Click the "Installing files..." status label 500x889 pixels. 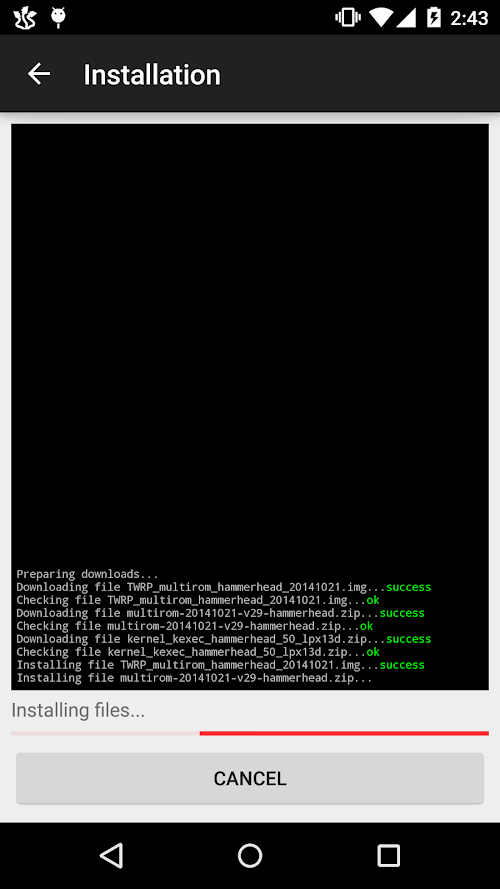78,710
